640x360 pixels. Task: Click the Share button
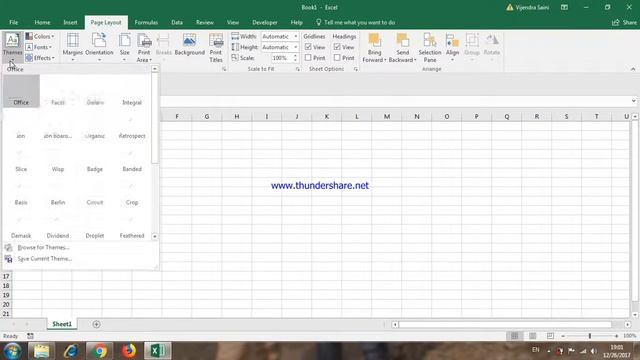(x=624, y=22)
